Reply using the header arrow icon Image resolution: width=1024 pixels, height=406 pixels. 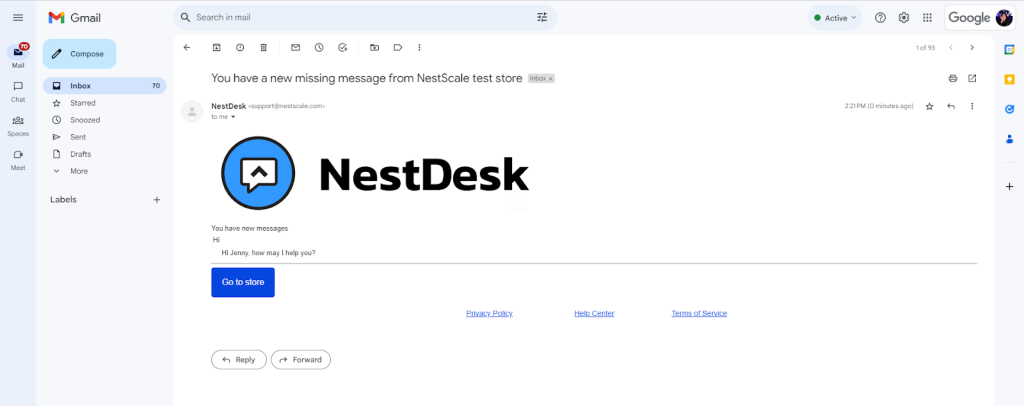[x=951, y=106]
